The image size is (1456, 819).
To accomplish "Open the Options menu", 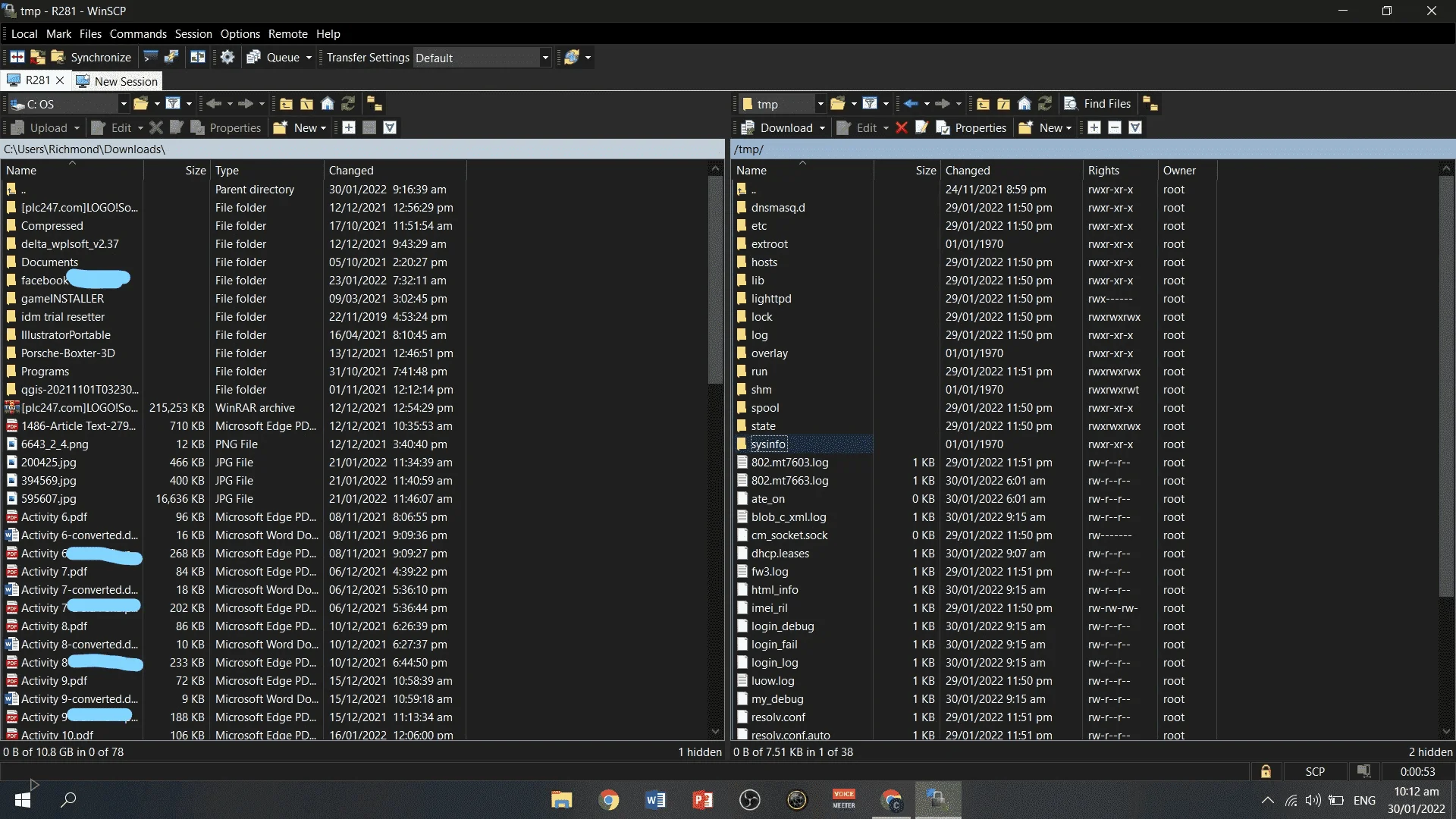I will [x=240, y=33].
